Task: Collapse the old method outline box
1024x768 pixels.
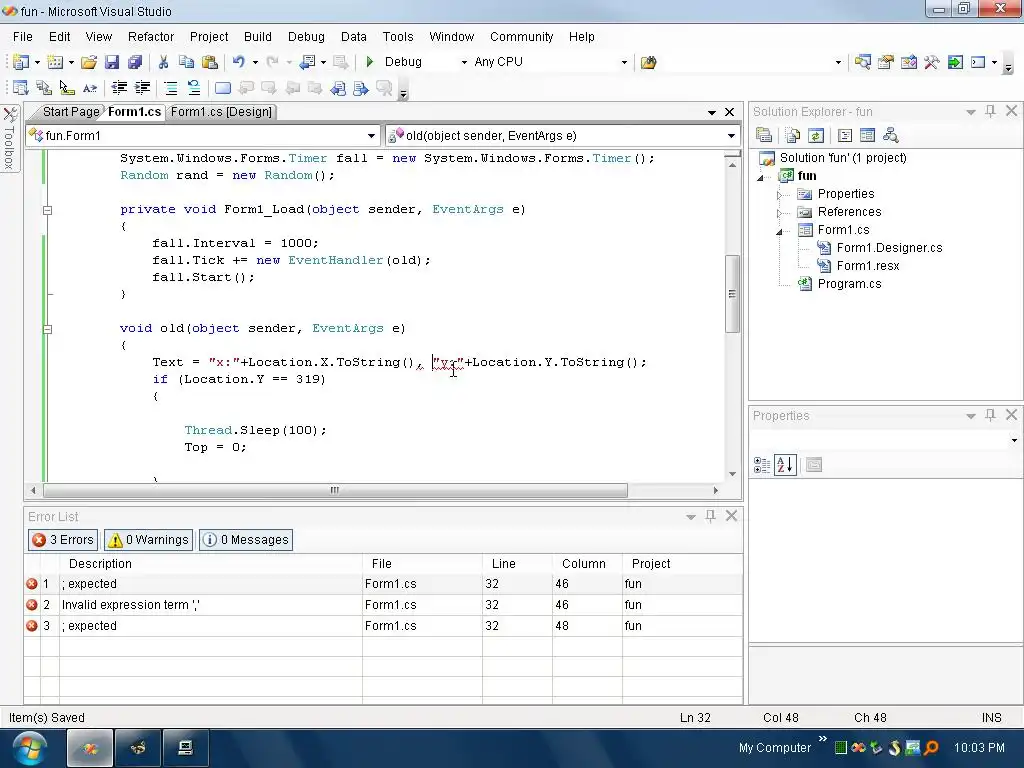Action: pyautogui.click(x=47, y=328)
